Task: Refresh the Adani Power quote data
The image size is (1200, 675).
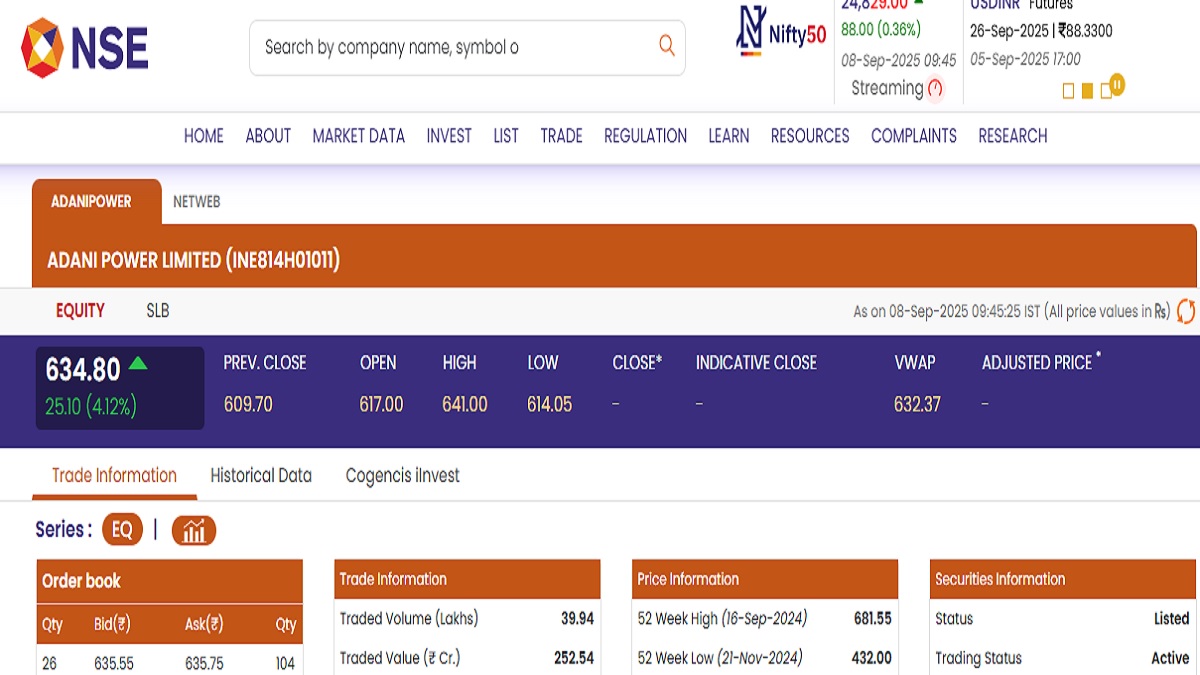Action: [x=1186, y=311]
